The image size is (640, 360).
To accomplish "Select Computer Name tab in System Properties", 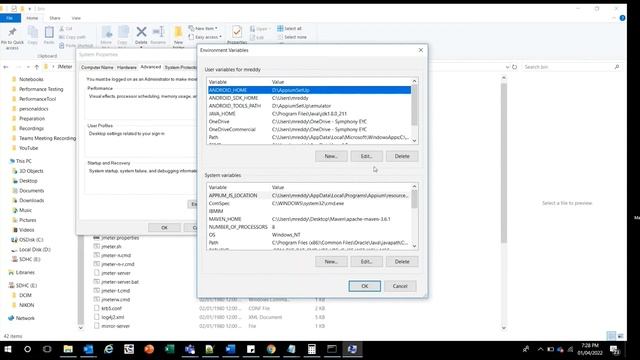I will 97,67.
